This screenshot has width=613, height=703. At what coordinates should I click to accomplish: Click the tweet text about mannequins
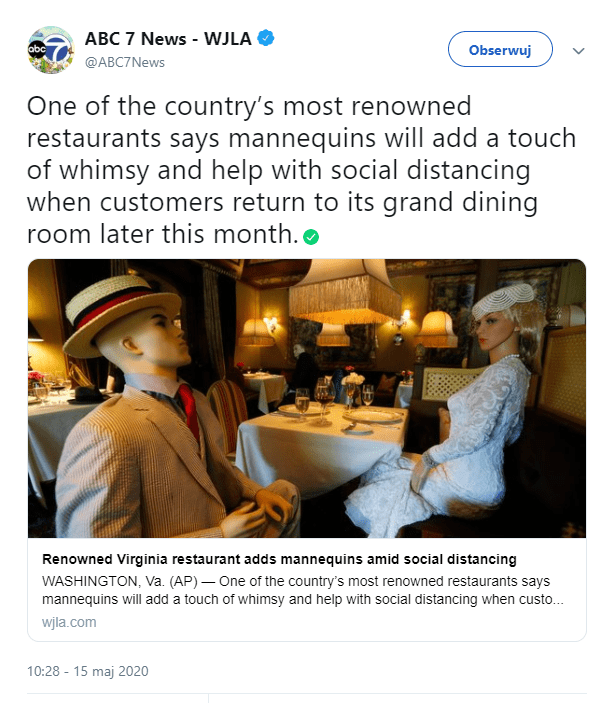pyautogui.click(x=280, y=170)
